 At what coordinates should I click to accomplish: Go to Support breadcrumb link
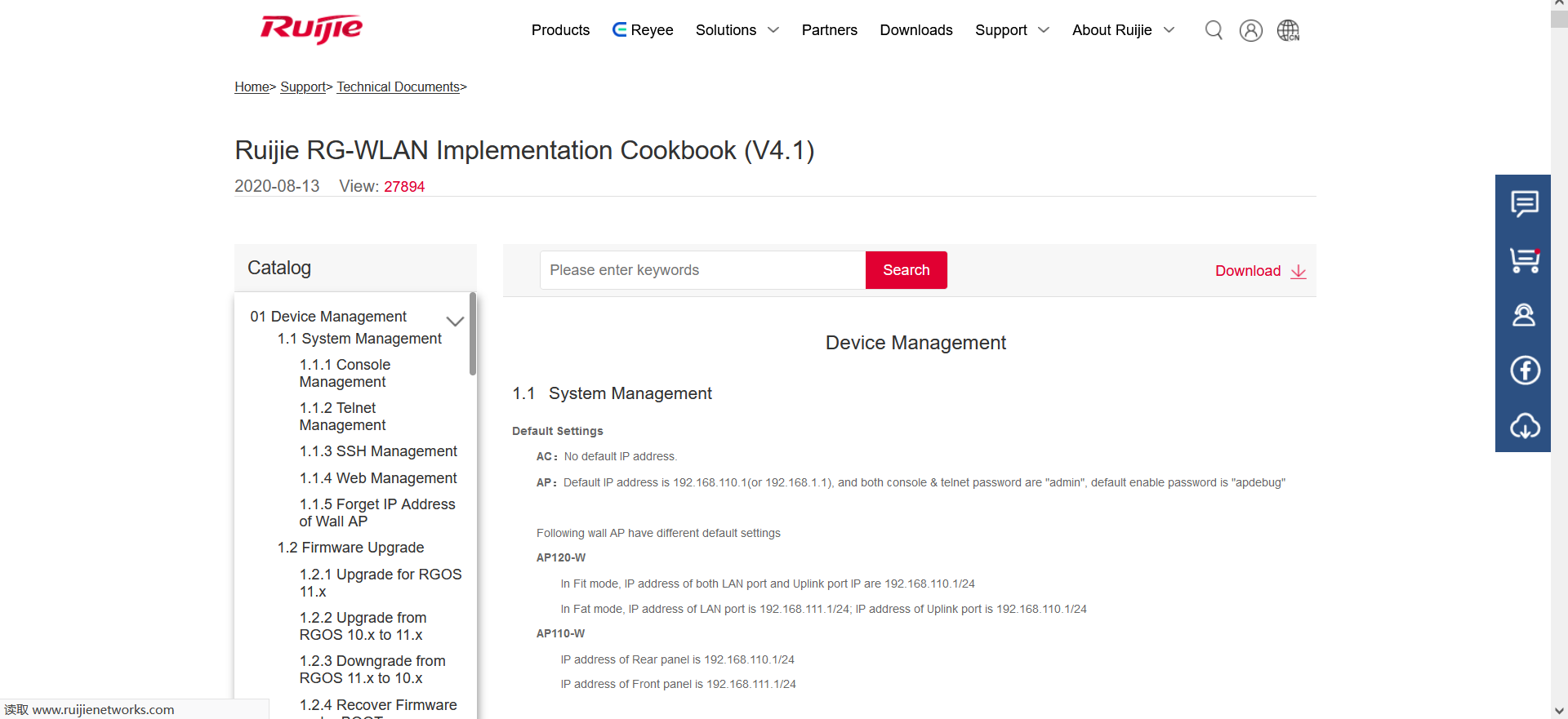coord(303,87)
